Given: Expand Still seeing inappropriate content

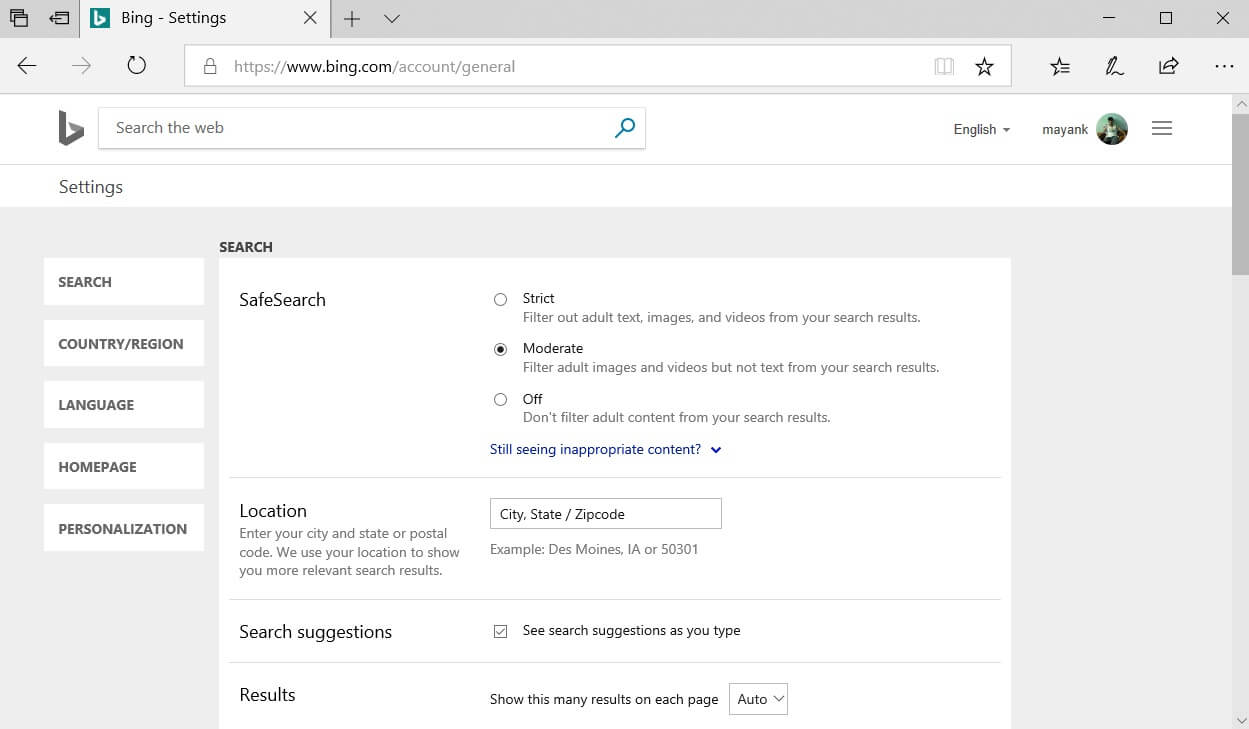Looking at the screenshot, I should point(605,449).
